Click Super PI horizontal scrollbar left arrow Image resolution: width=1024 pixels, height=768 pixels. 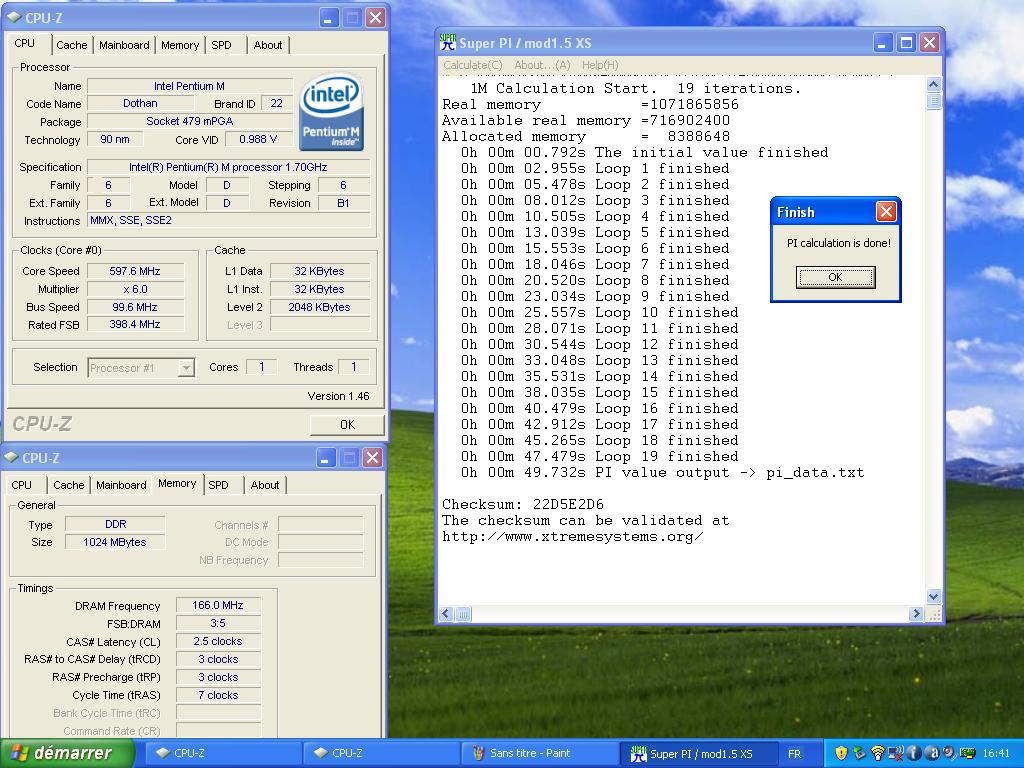[x=447, y=614]
